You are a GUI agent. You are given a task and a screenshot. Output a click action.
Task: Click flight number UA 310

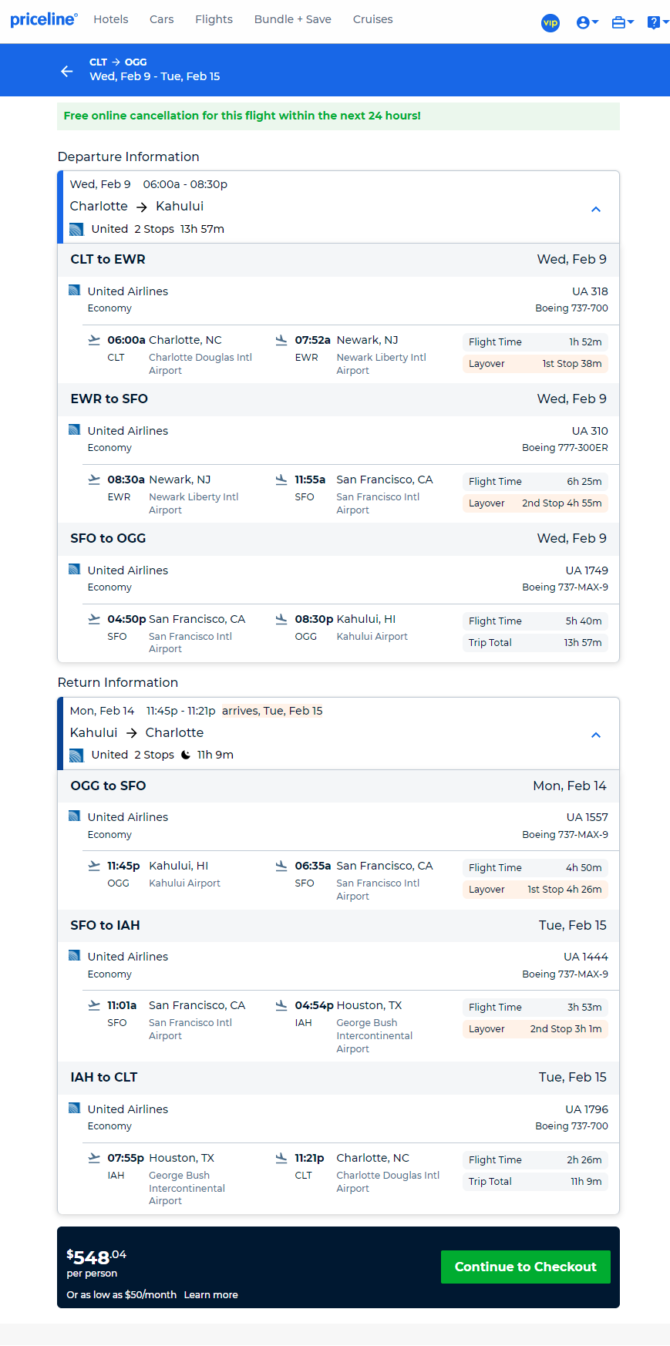point(590,431)
